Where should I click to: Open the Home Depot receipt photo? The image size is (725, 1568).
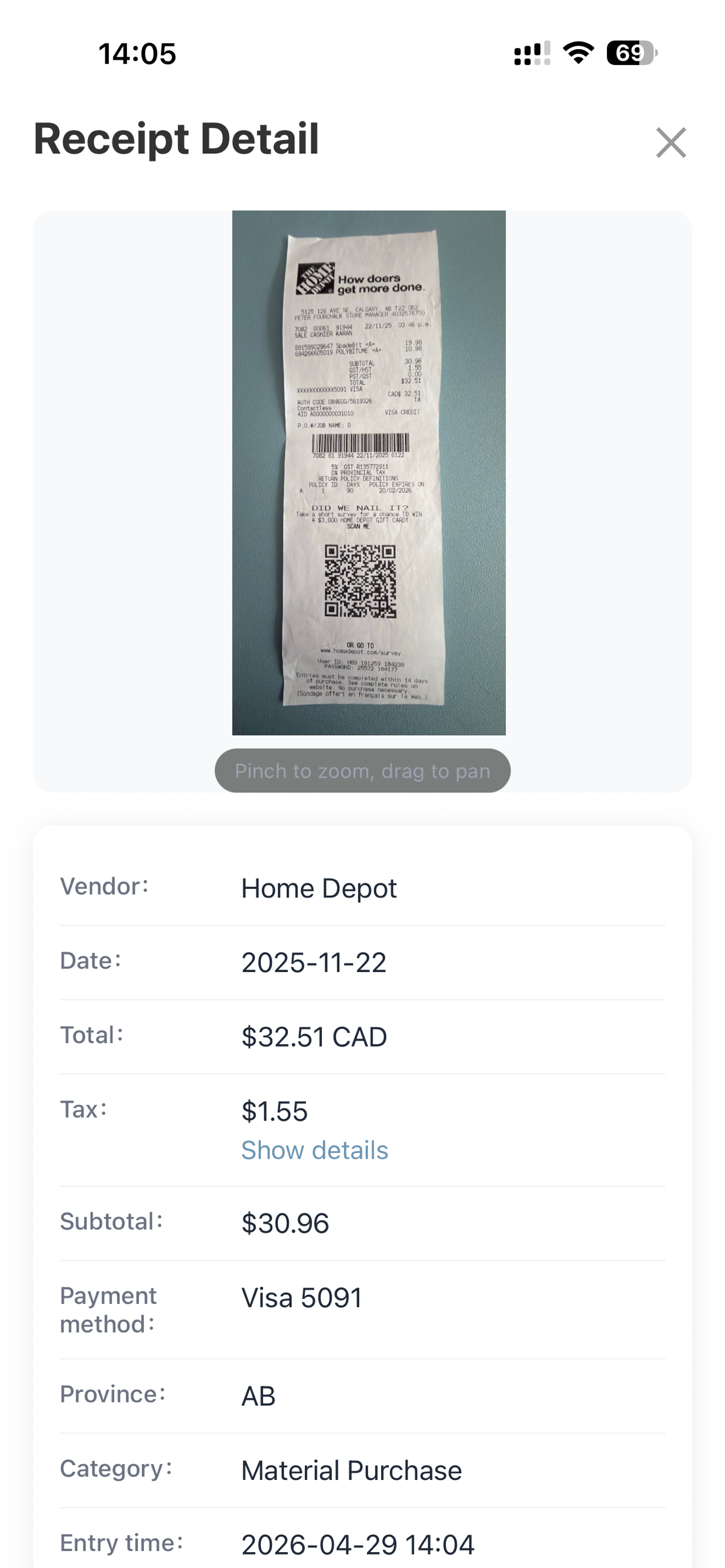point(369,473)
